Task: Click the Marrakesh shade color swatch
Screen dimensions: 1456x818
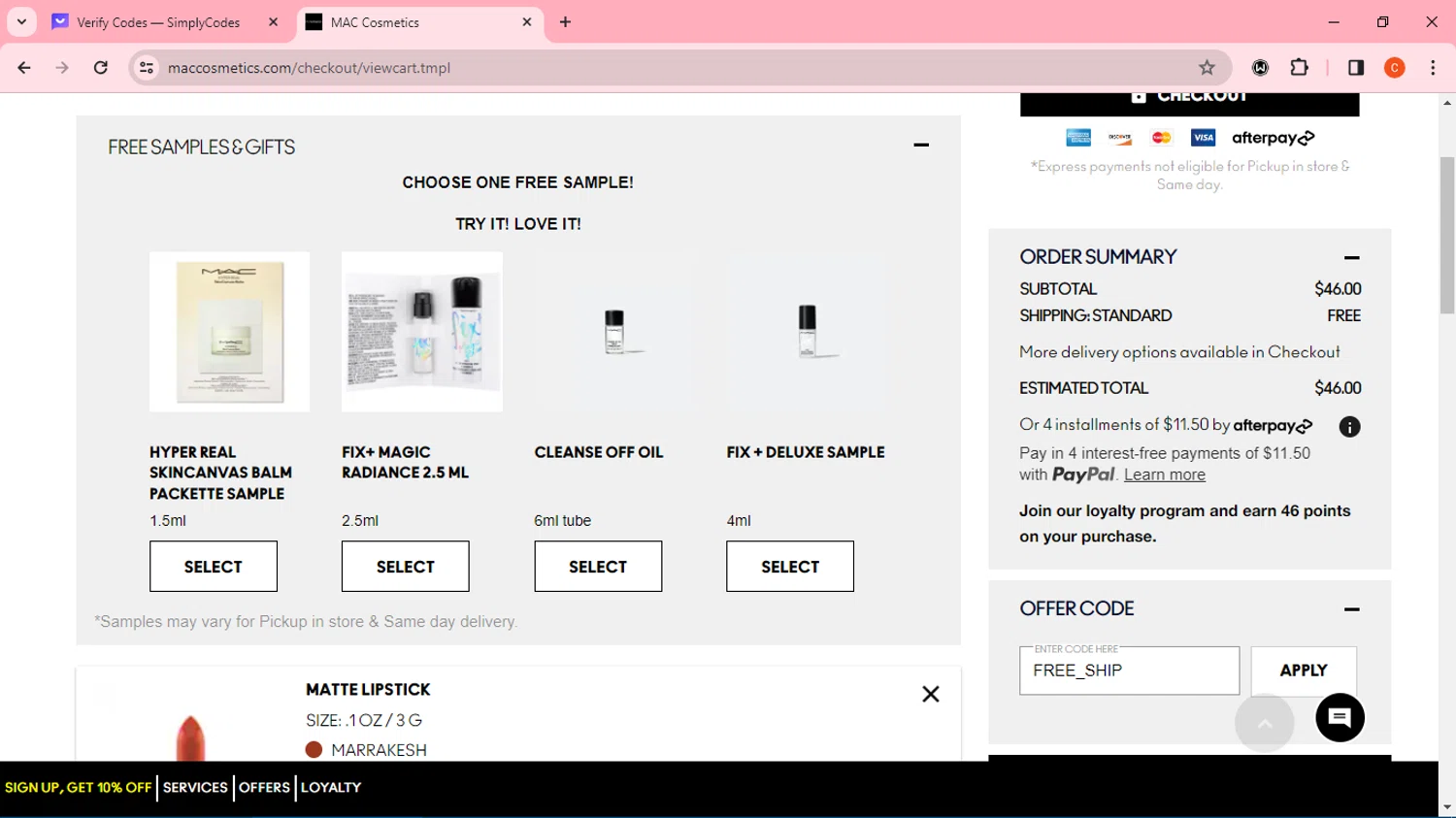Action: (x=314, y=750)
